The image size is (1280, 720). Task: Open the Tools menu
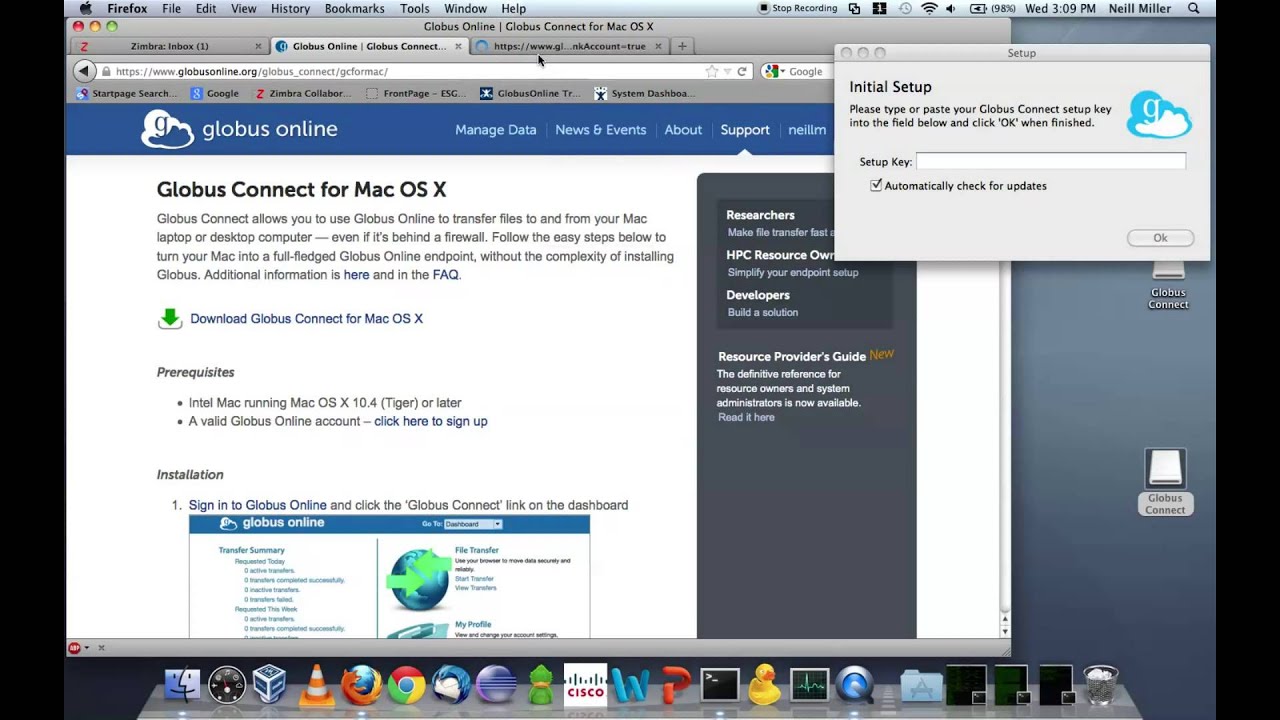[x=415, y=8]
